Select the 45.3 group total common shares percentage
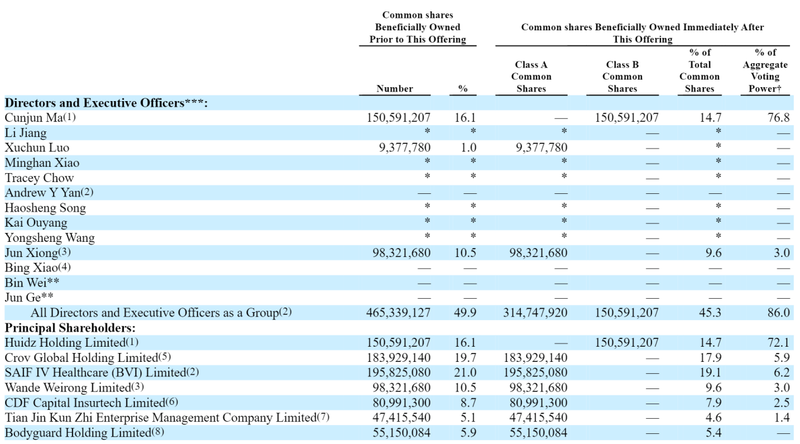This screenshot has height=444, width=800. (x=710, y=313)
